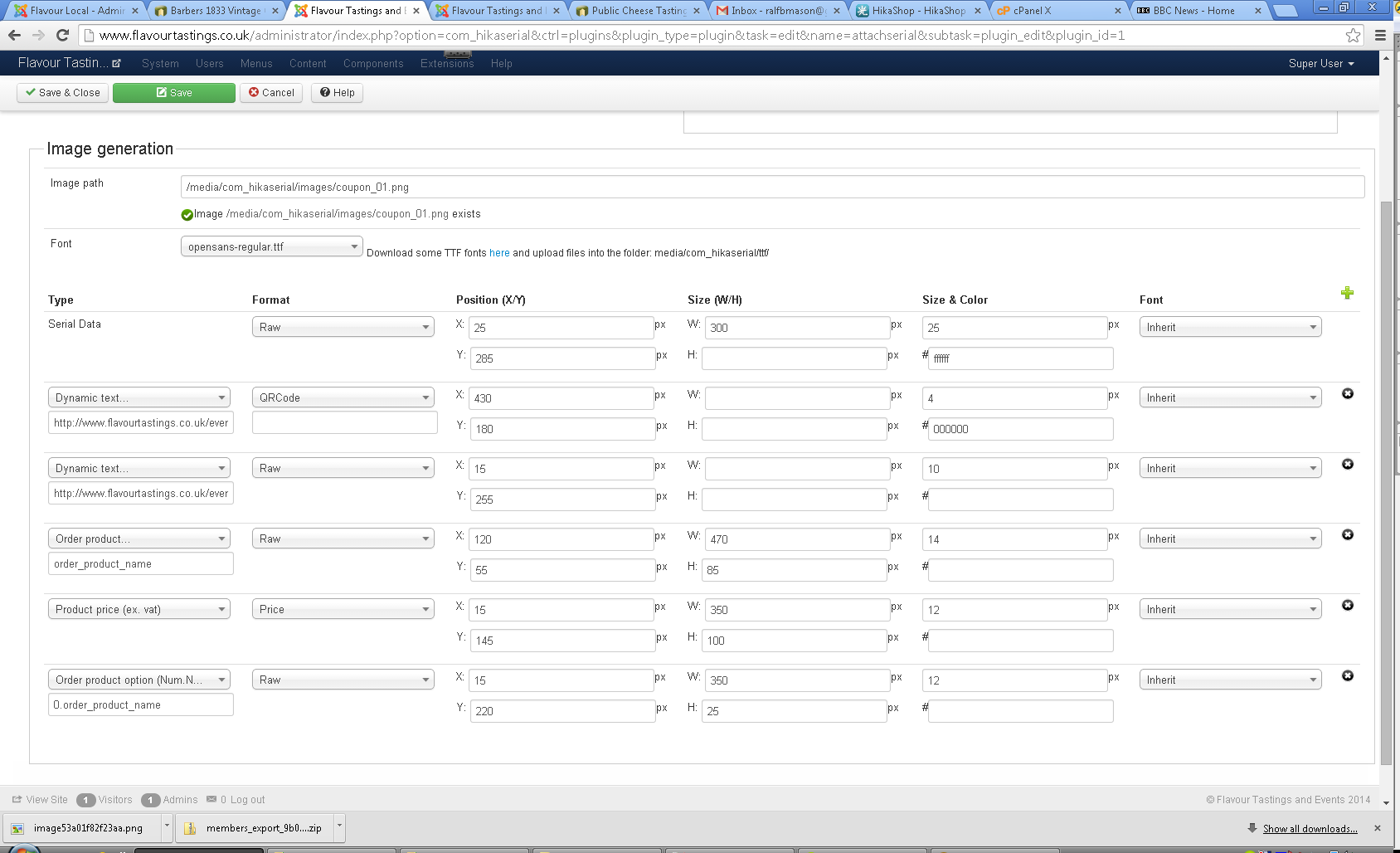
Task: Open the Order product... type dropdown
Action: (x=139, y=539)
